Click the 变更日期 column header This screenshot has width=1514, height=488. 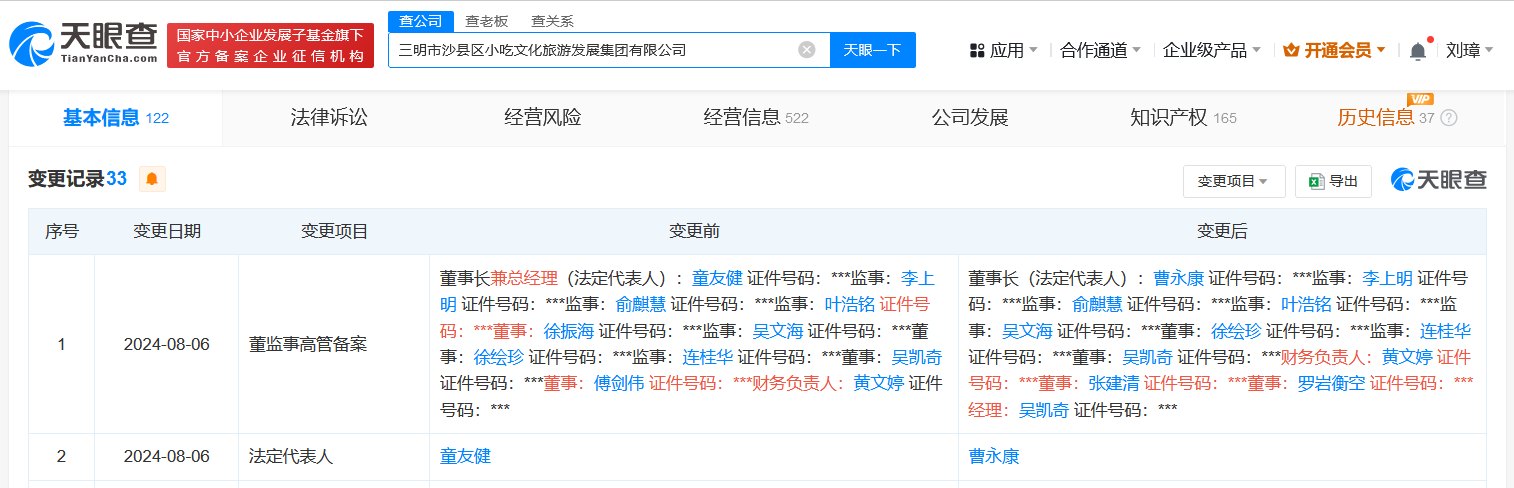[x=167, y=231]
